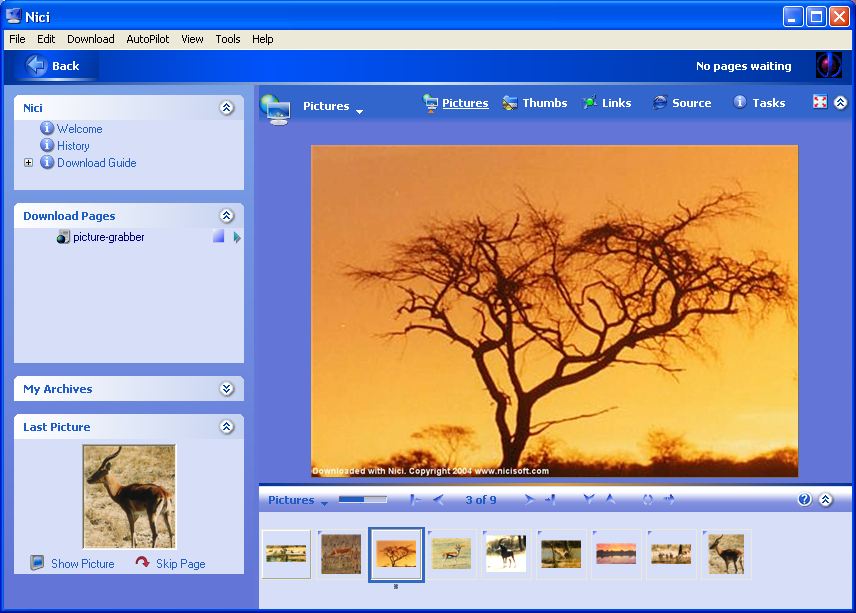Select the second thumbnail brown grass
Viewport: 856px width, 613px height.
[341, 554]
